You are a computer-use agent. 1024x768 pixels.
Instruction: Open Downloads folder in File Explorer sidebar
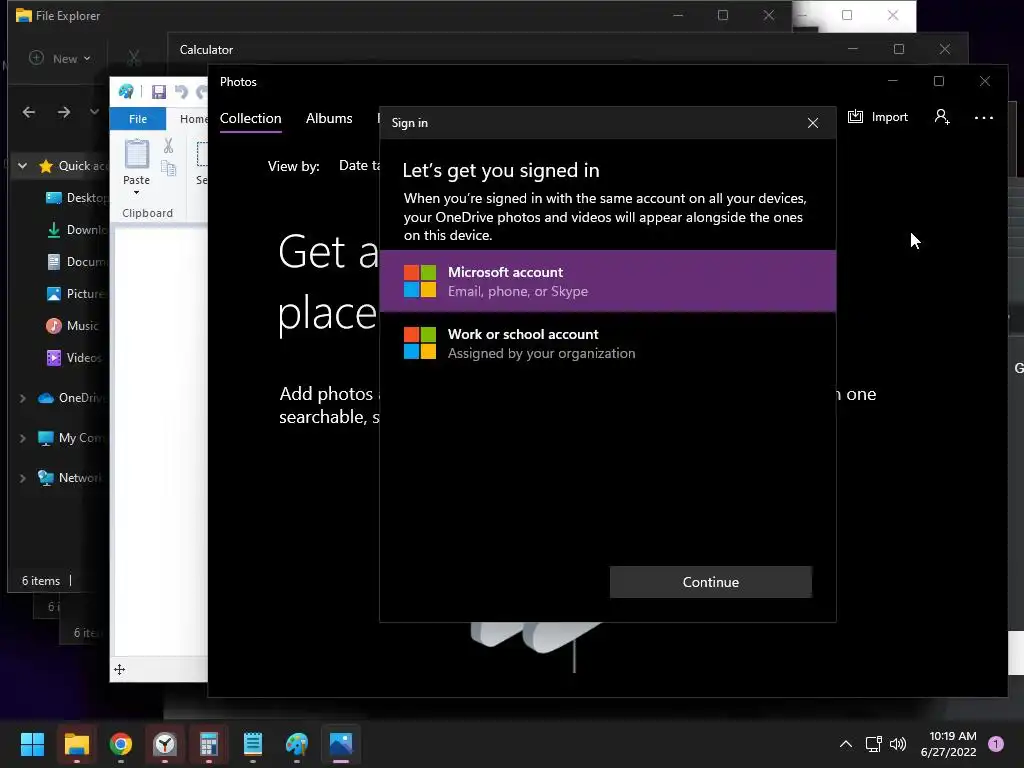pos(76,230)
